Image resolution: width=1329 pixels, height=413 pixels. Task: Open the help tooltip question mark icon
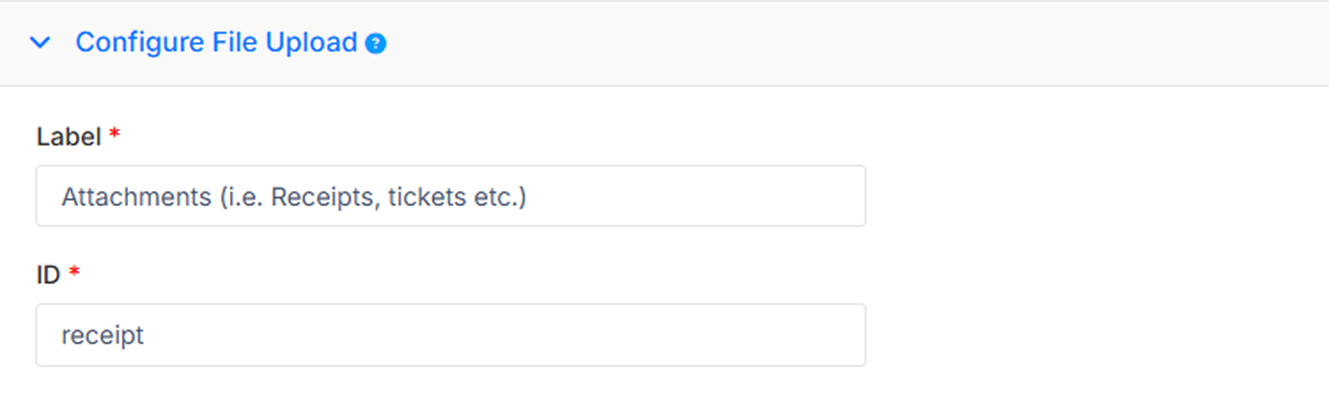[376, 44]
